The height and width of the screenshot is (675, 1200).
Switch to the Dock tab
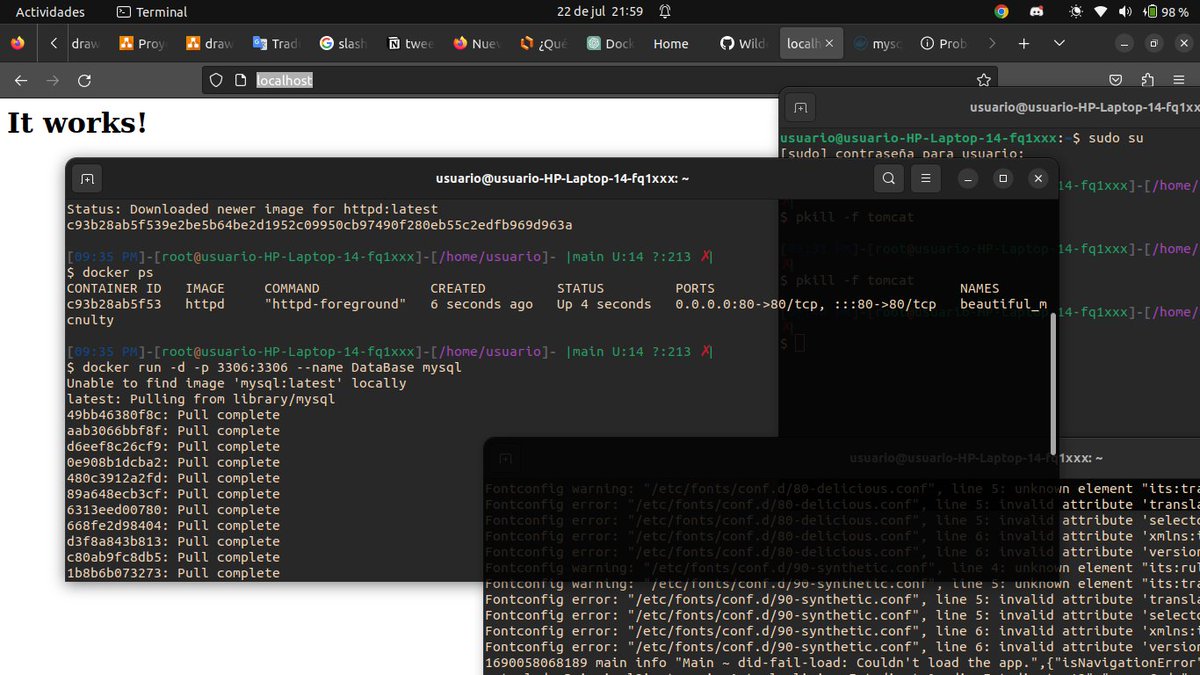click(x=610, y=44)
